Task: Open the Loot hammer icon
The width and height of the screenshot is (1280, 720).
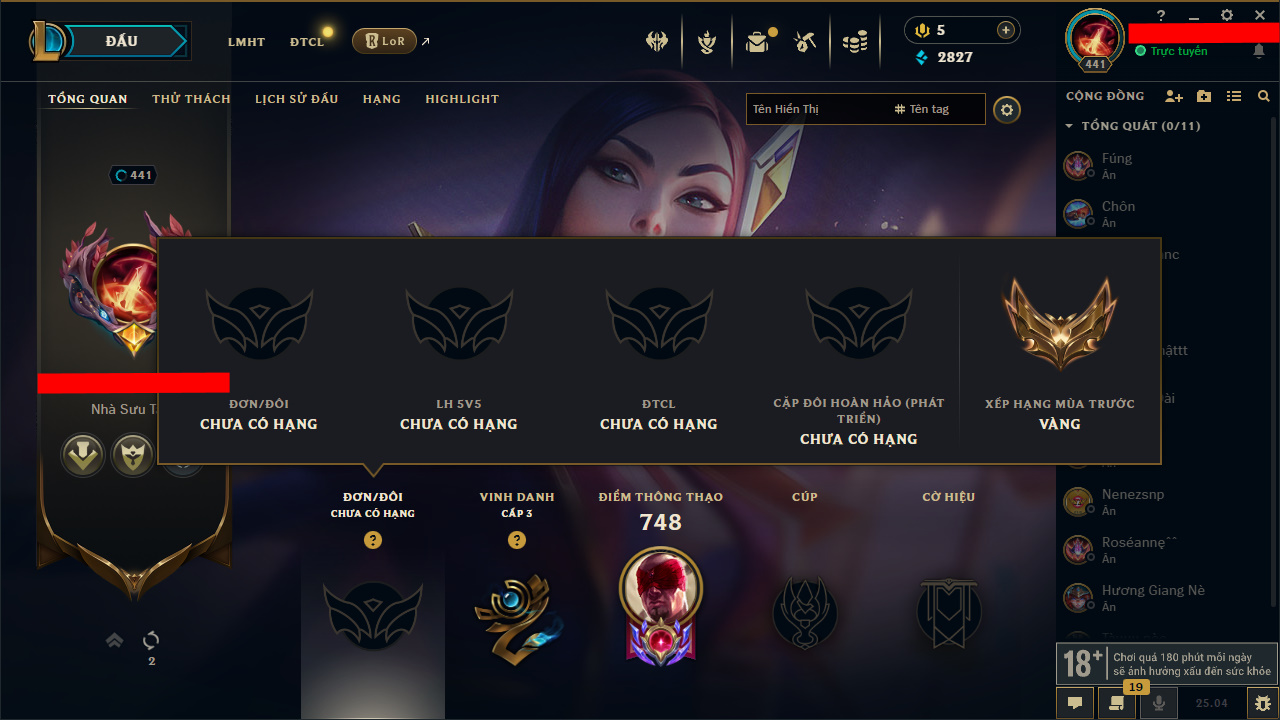Action: 805,42
